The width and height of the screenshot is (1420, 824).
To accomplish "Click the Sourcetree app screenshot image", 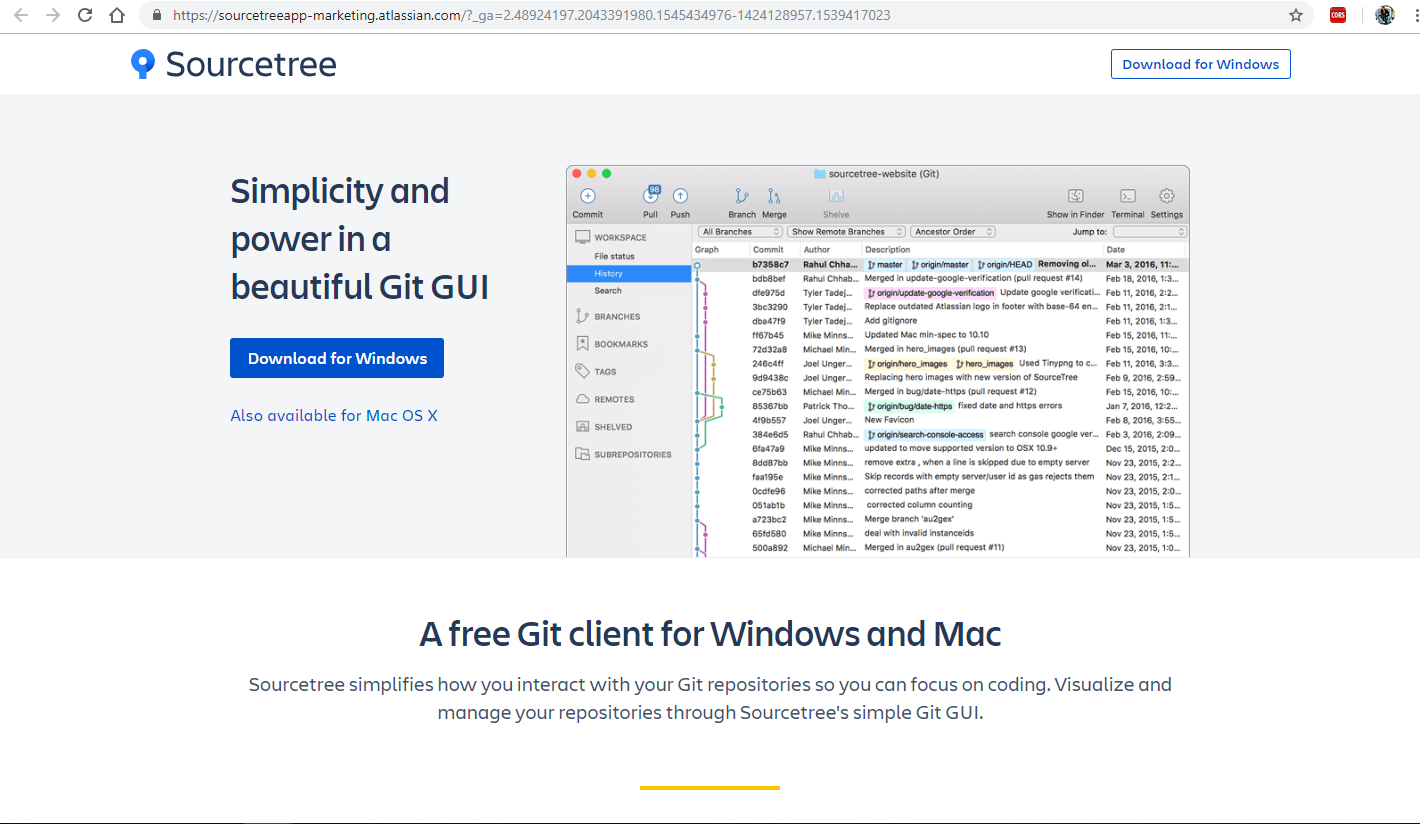I will pos(878,361).
